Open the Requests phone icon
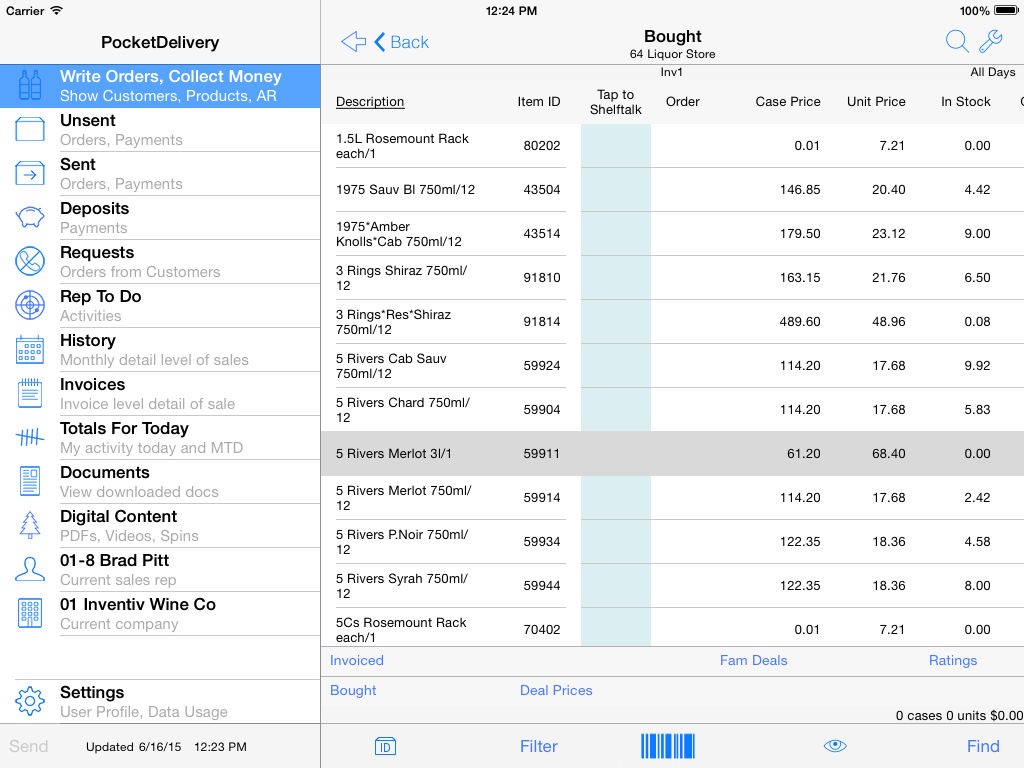 point(30,261)
